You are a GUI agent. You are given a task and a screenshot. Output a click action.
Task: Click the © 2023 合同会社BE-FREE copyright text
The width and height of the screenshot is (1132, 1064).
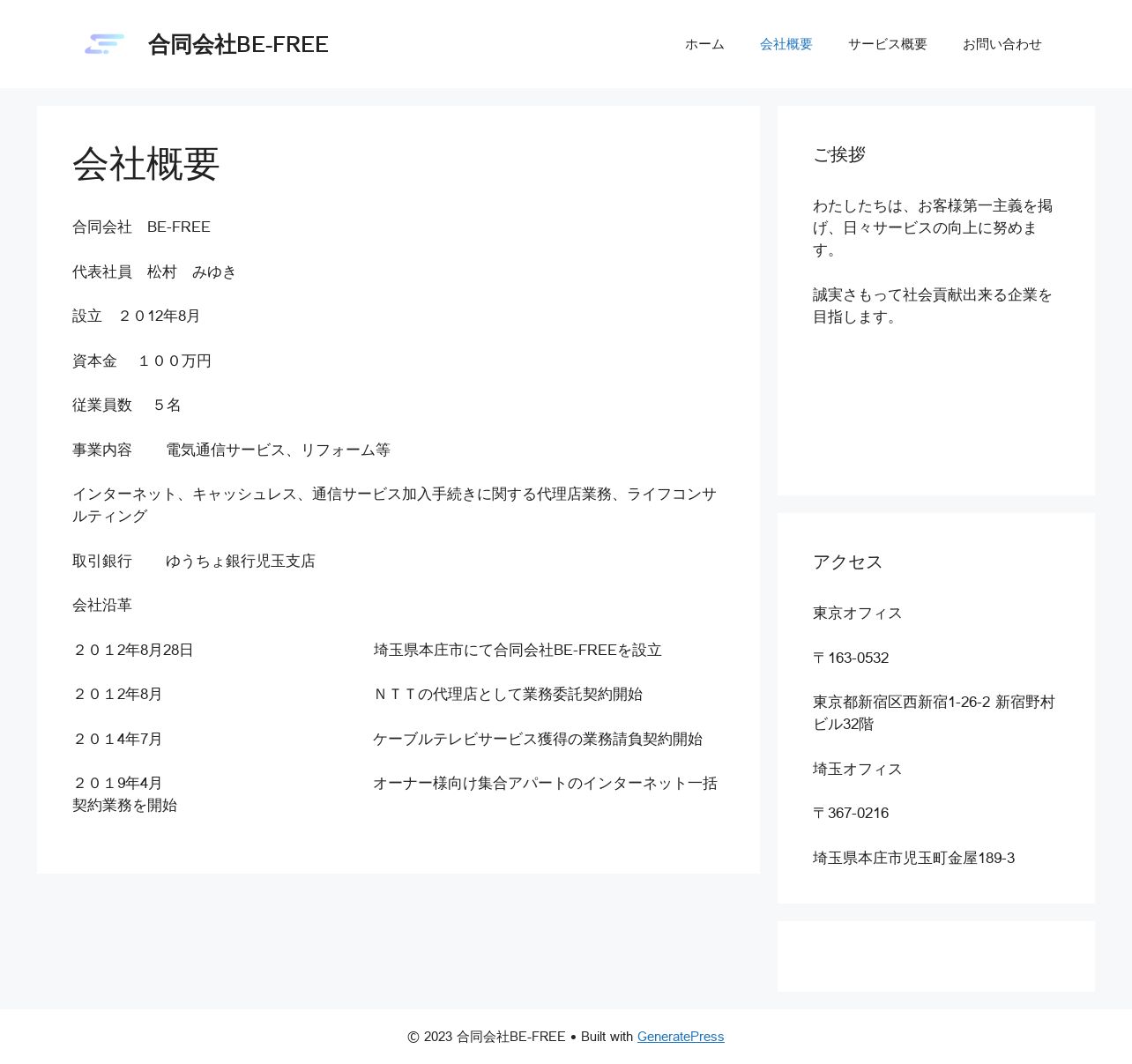(487, 1037)
